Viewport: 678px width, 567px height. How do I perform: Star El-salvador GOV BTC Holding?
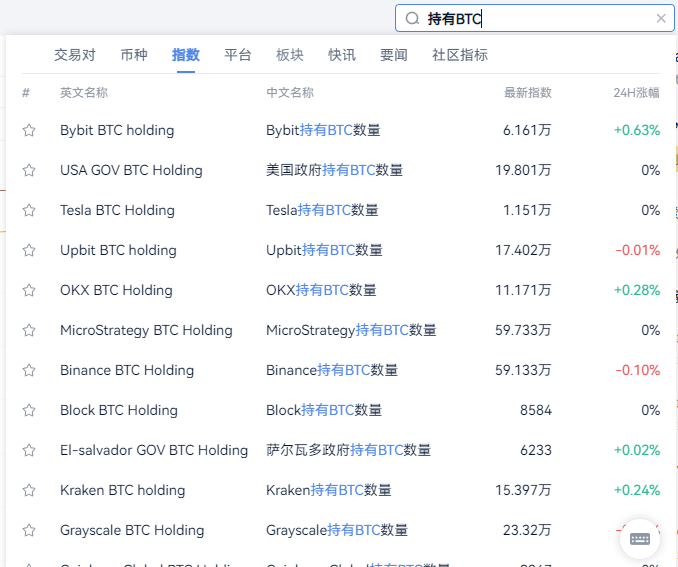[29, 450]
